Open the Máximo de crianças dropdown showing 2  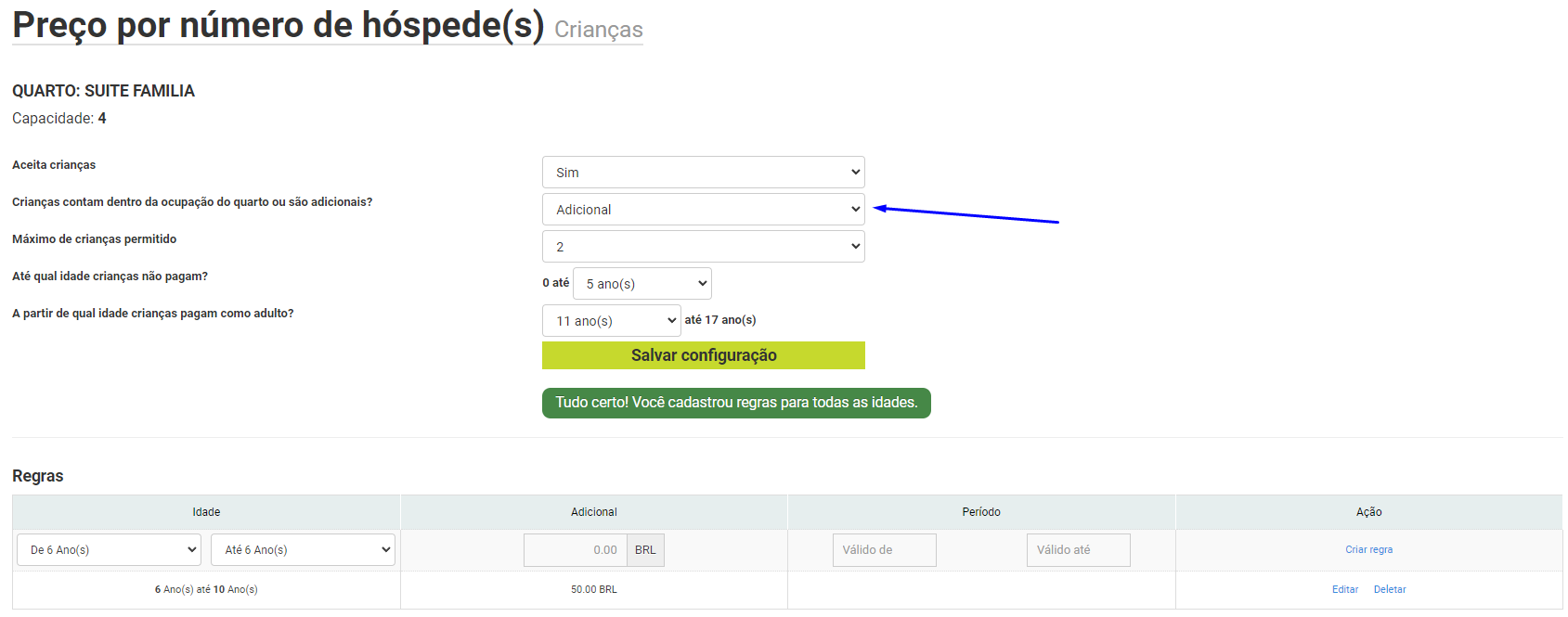[x=703, y=247]
